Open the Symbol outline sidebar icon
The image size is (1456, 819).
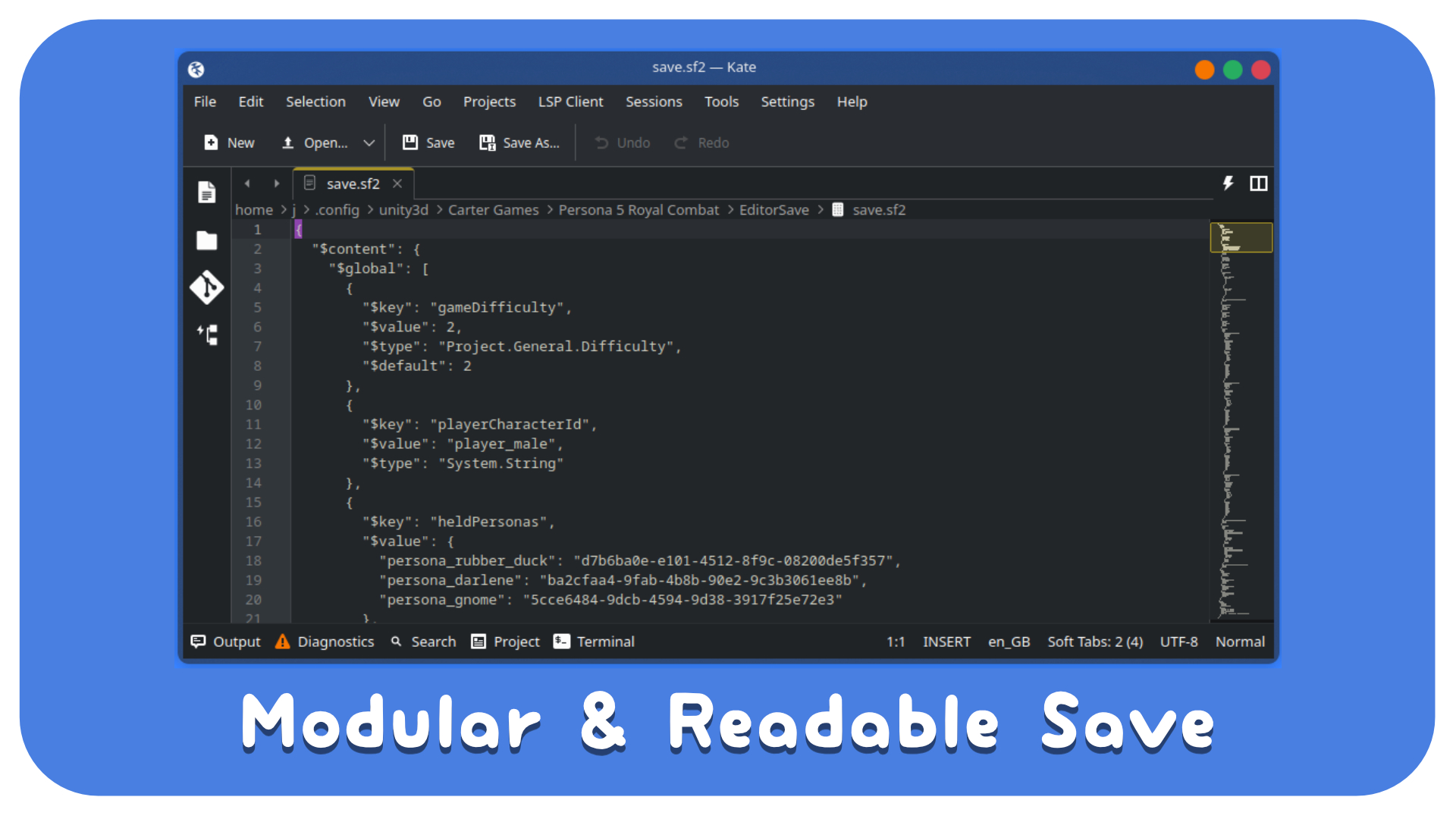coord(207,334)
